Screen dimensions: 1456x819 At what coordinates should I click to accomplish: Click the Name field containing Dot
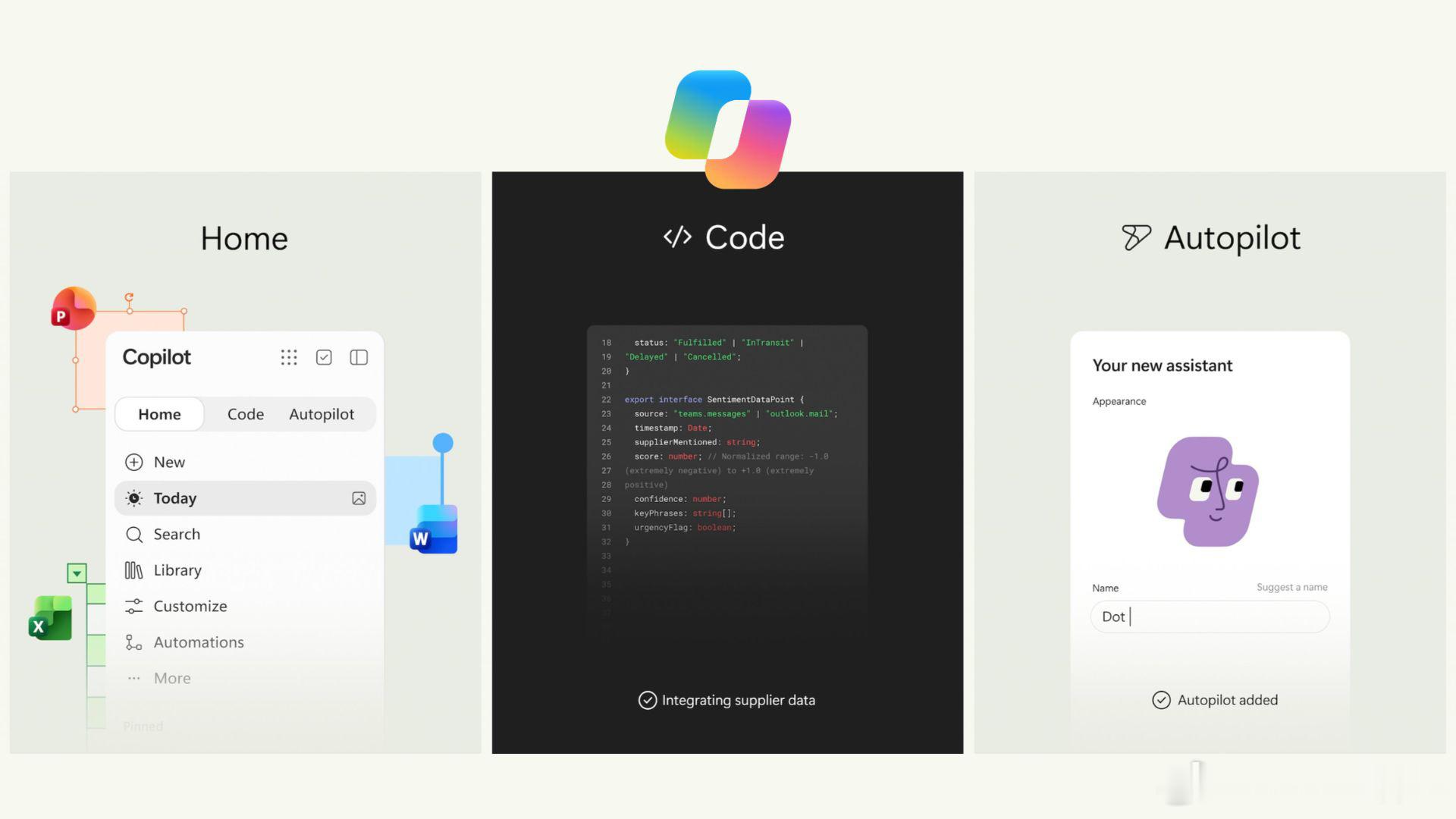[1210, 617]
